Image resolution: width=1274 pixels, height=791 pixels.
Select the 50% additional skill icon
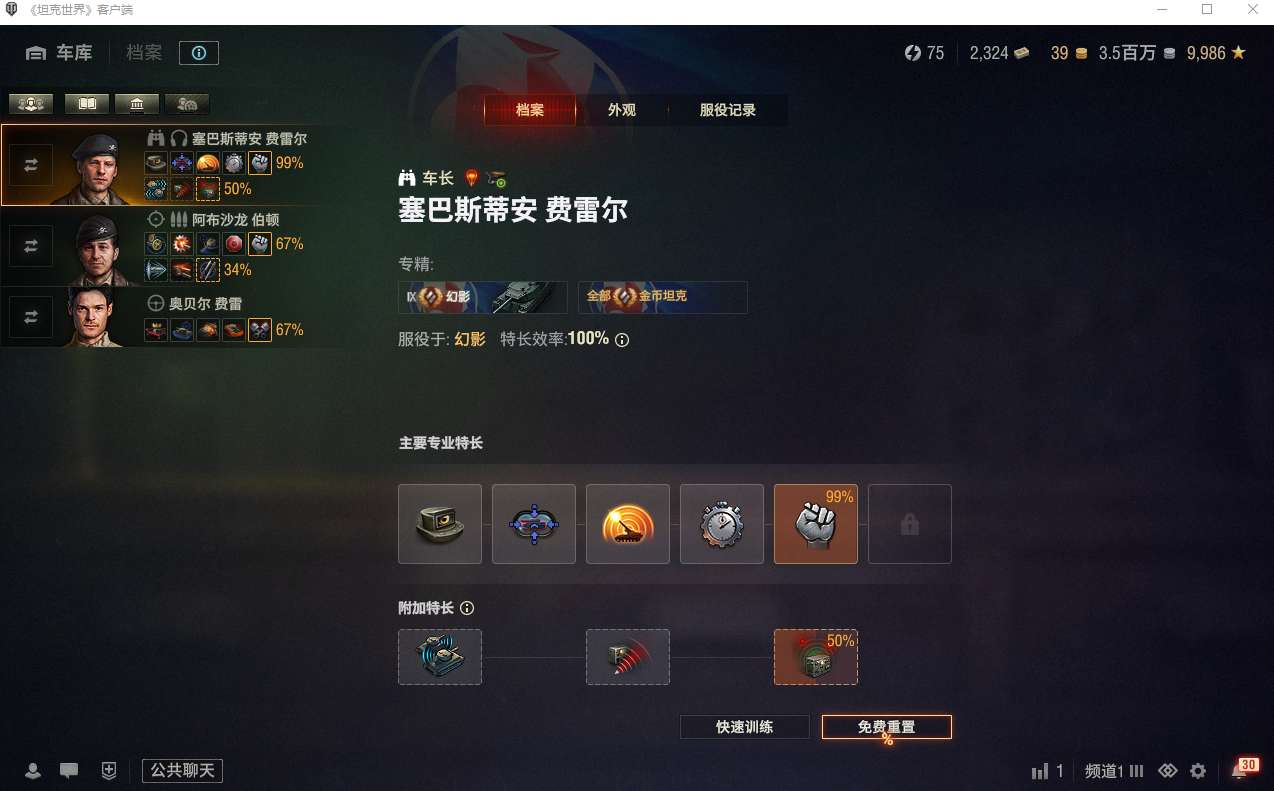point(816,657)
